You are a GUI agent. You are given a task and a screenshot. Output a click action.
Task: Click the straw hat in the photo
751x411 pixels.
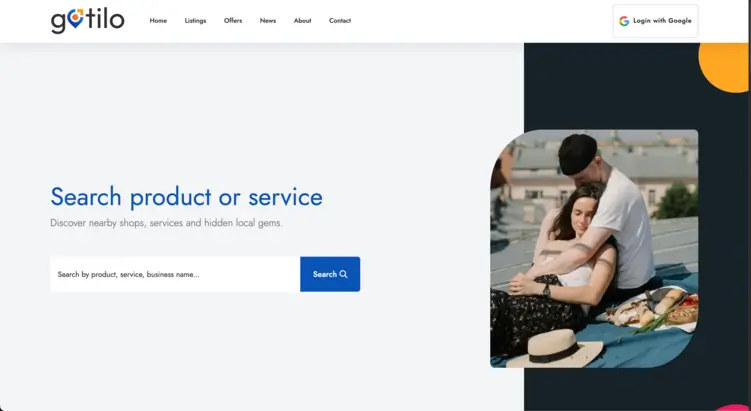555,348
